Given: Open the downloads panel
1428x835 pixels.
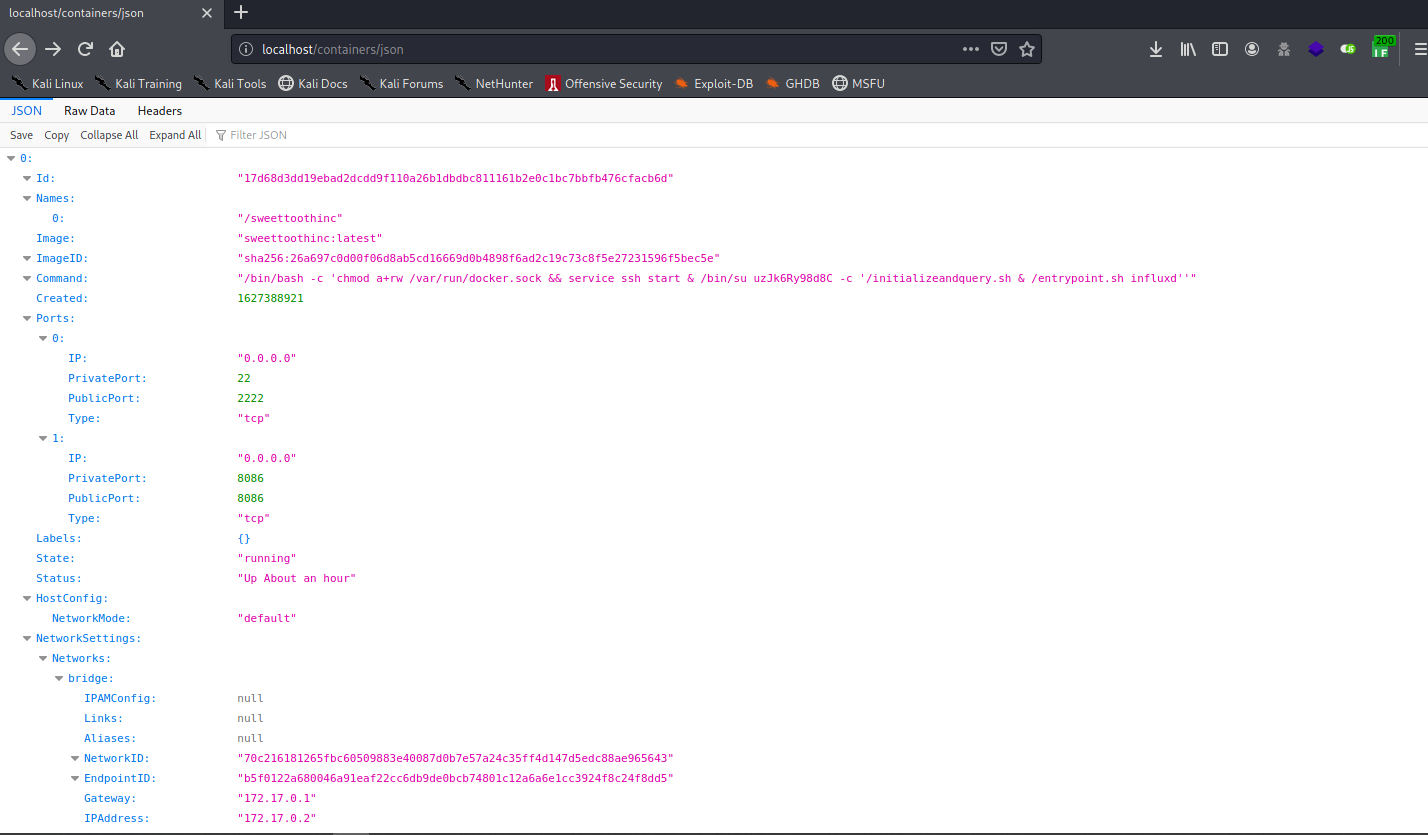Looking at the screenshot, I should [1156, 48].
